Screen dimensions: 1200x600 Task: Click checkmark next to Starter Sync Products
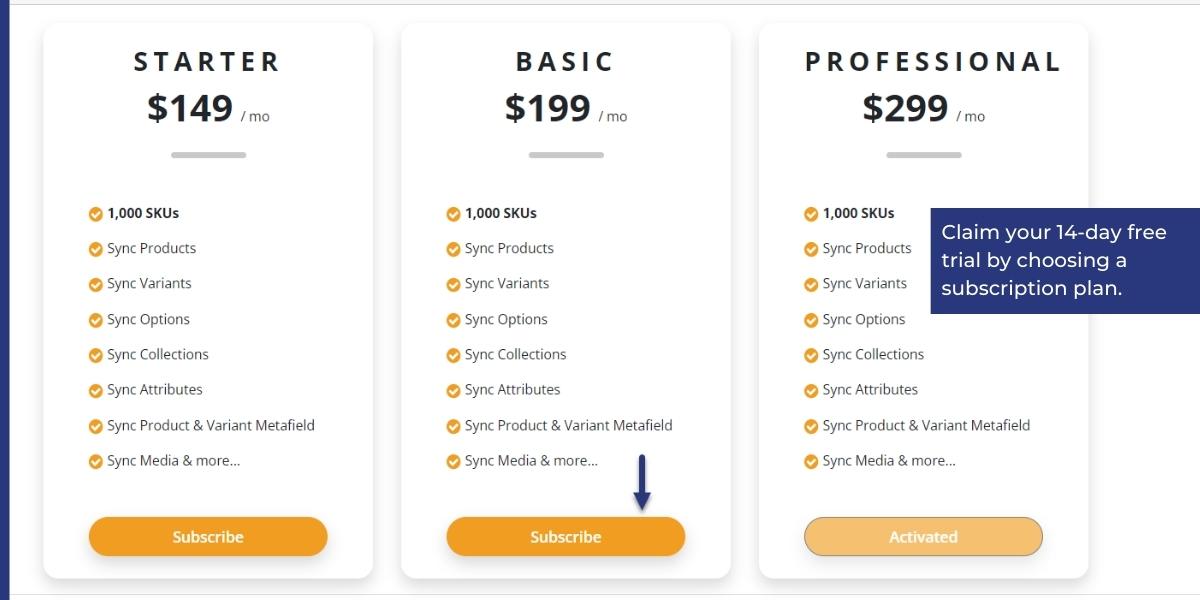(x=96, y=249)
